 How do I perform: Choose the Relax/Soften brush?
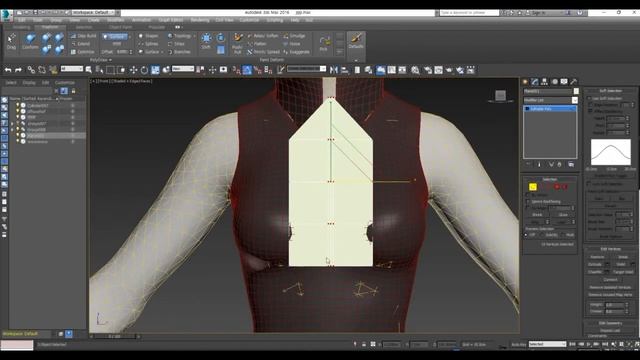[262, 36]
